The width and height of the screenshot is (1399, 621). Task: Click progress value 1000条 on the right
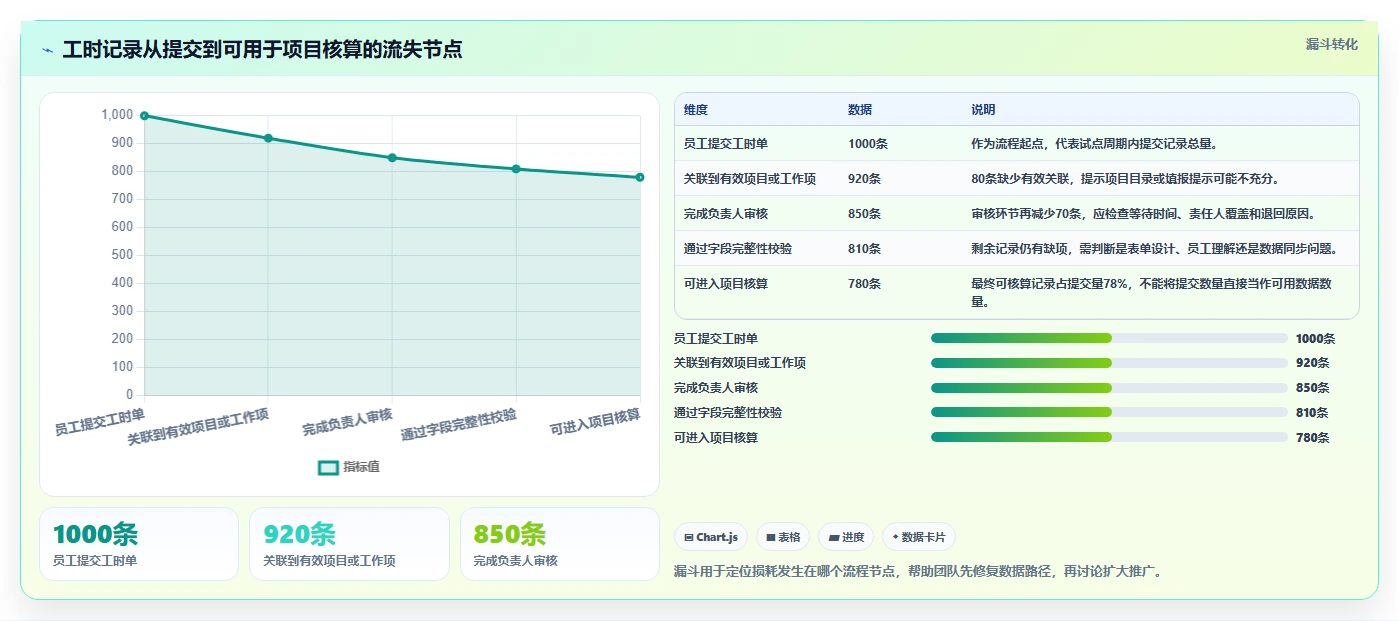tap(1315, 339)
